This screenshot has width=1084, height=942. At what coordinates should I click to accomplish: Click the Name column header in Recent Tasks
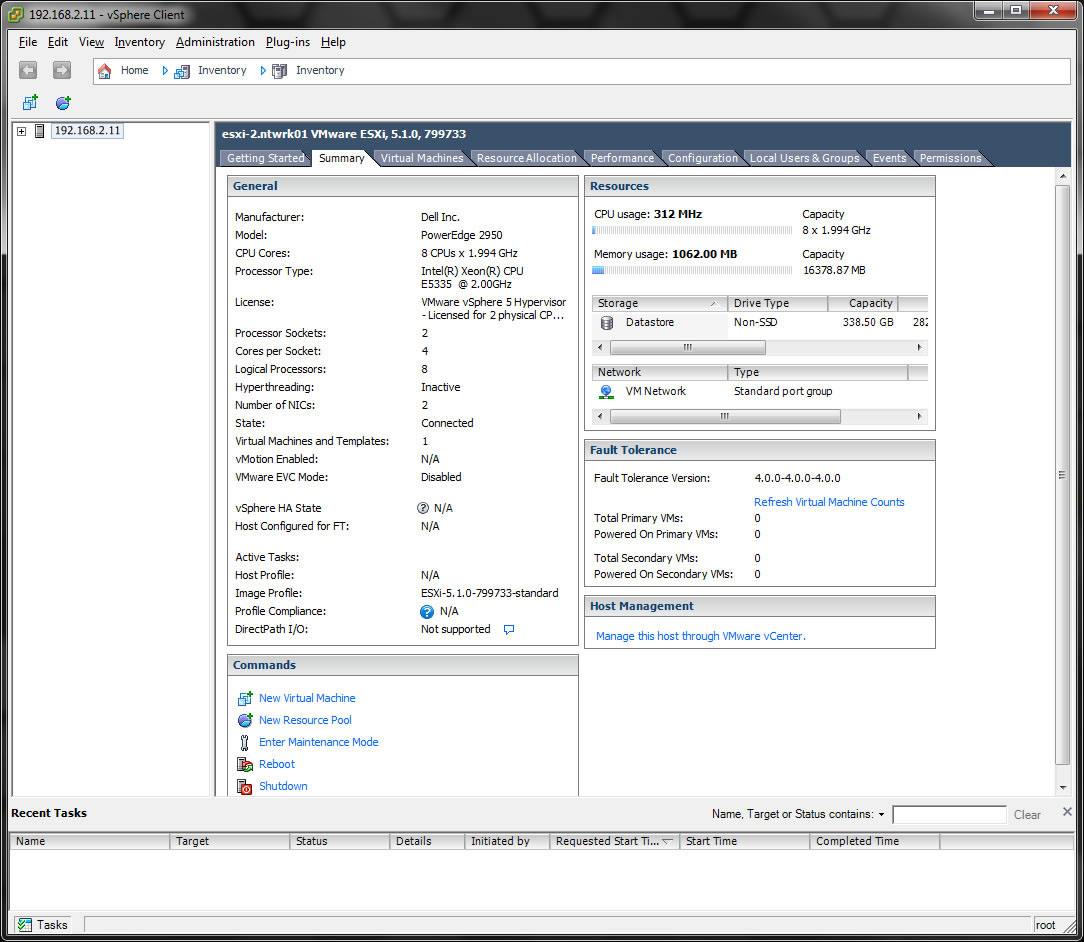[90, 841]
